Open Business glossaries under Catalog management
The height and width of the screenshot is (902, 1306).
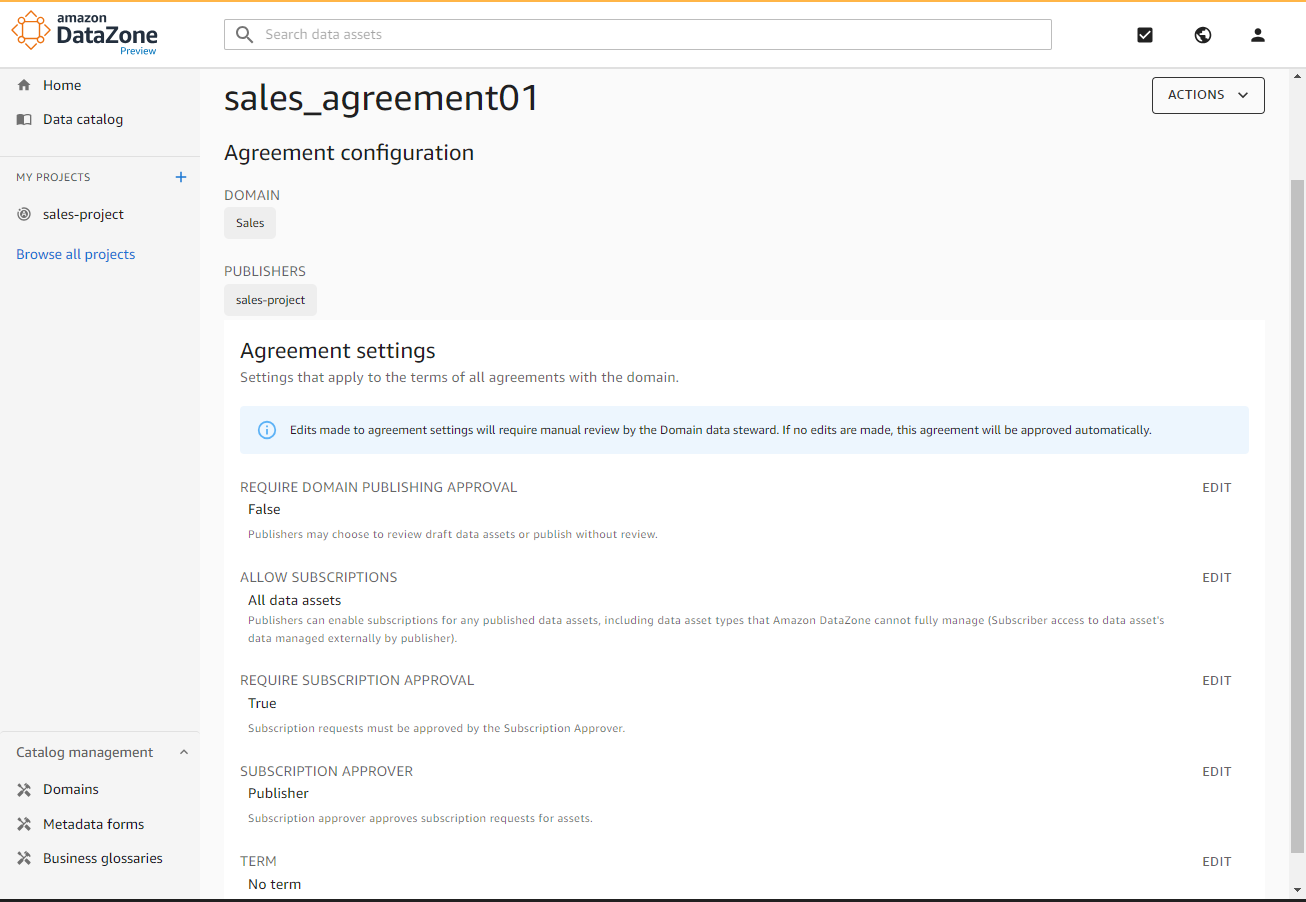(x=103, y=858)
